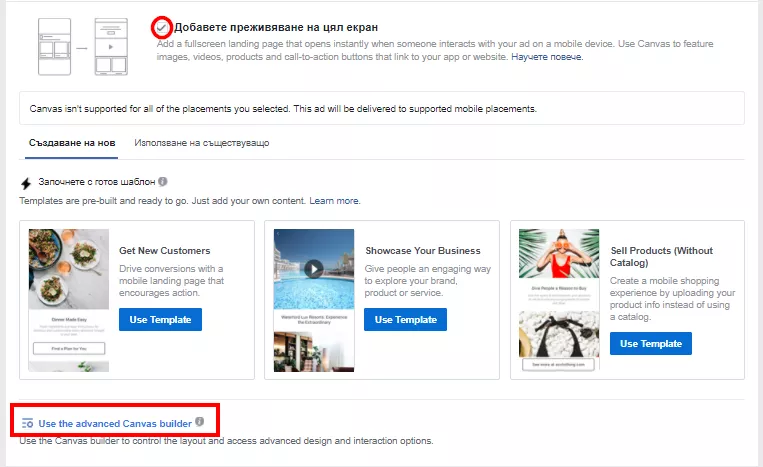
Task: Use Template for Showcase Your Business
Action: [405, 320]
